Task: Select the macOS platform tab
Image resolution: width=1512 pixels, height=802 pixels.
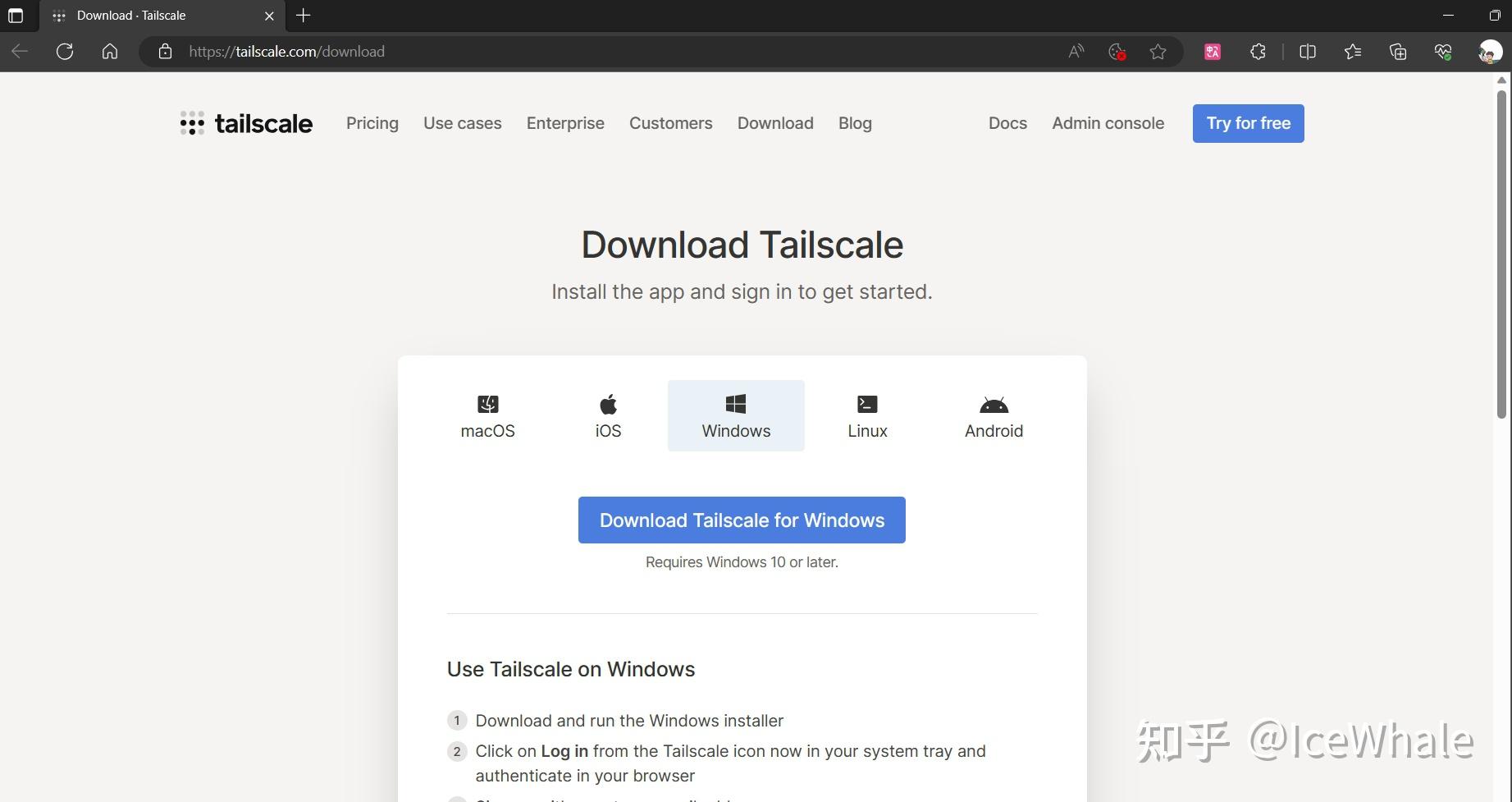Action: click(487, 416)
